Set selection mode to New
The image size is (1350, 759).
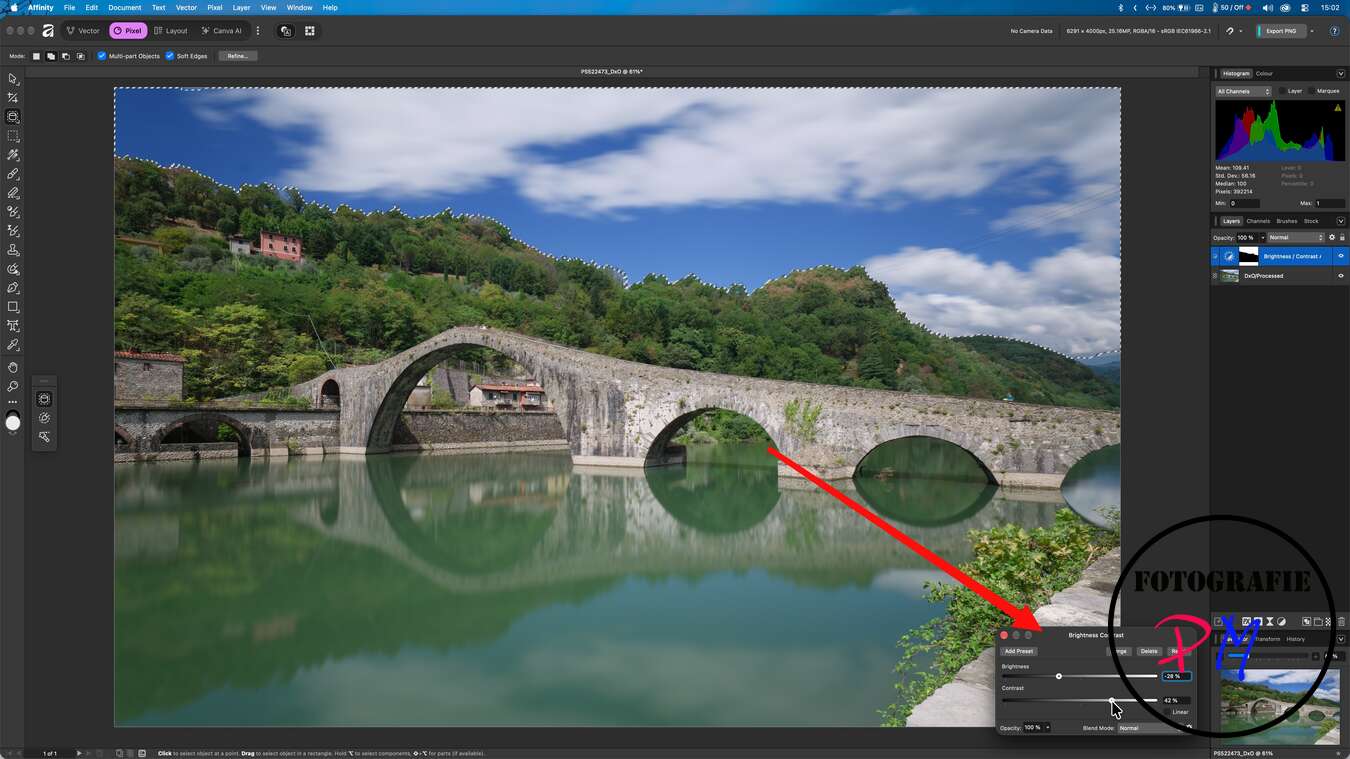pyautogui.click(x=36, y=56)
